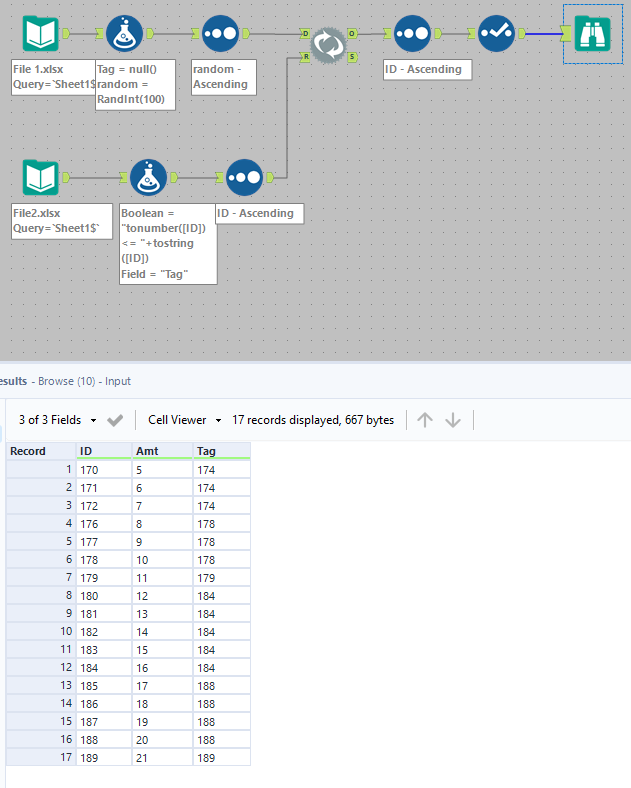631x788 pixels.
Task: Click the D input anchor of Dynamic Replace
Action: click(305, 34)
